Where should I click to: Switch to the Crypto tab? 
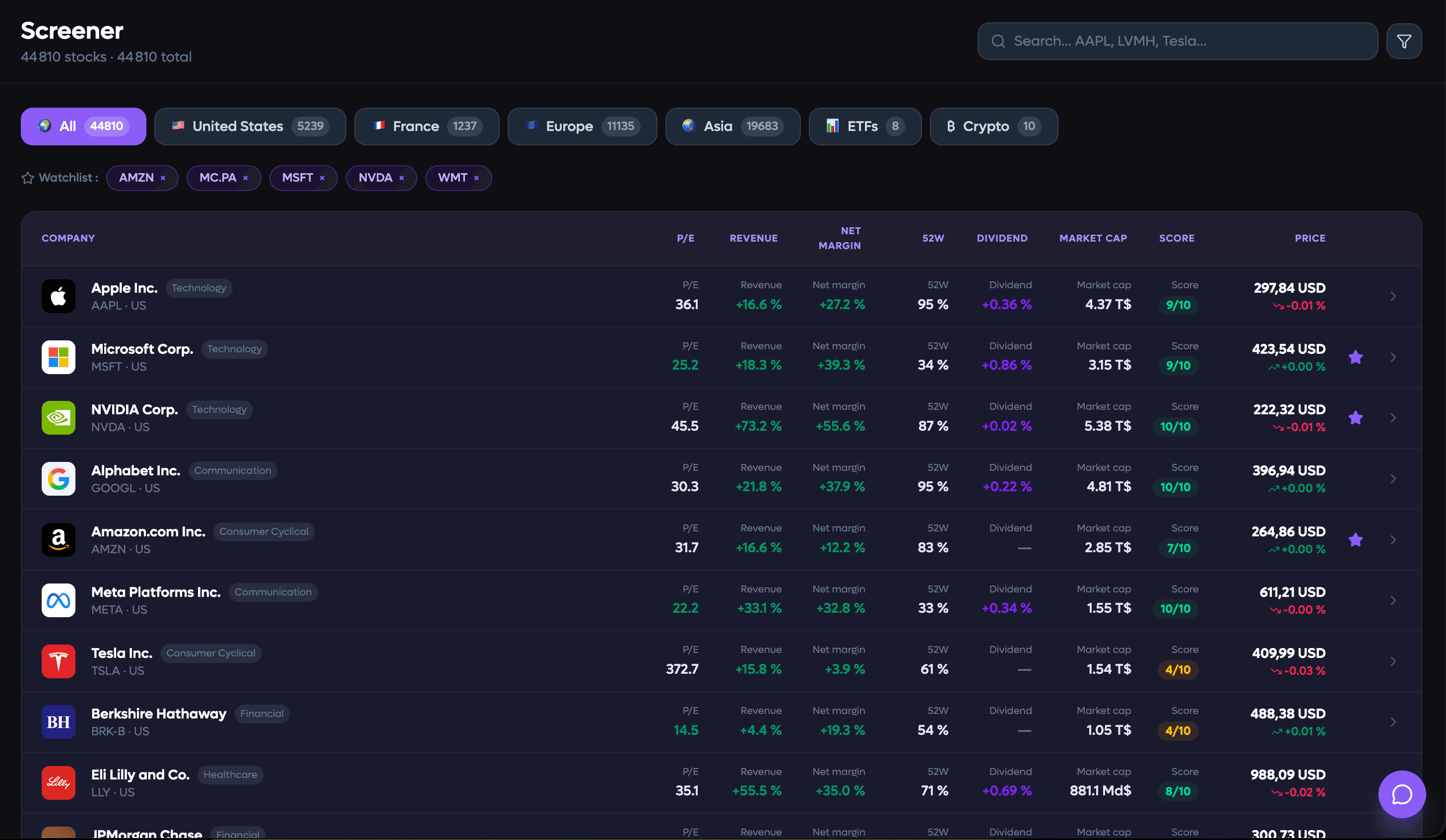click(x=994, y=126)
